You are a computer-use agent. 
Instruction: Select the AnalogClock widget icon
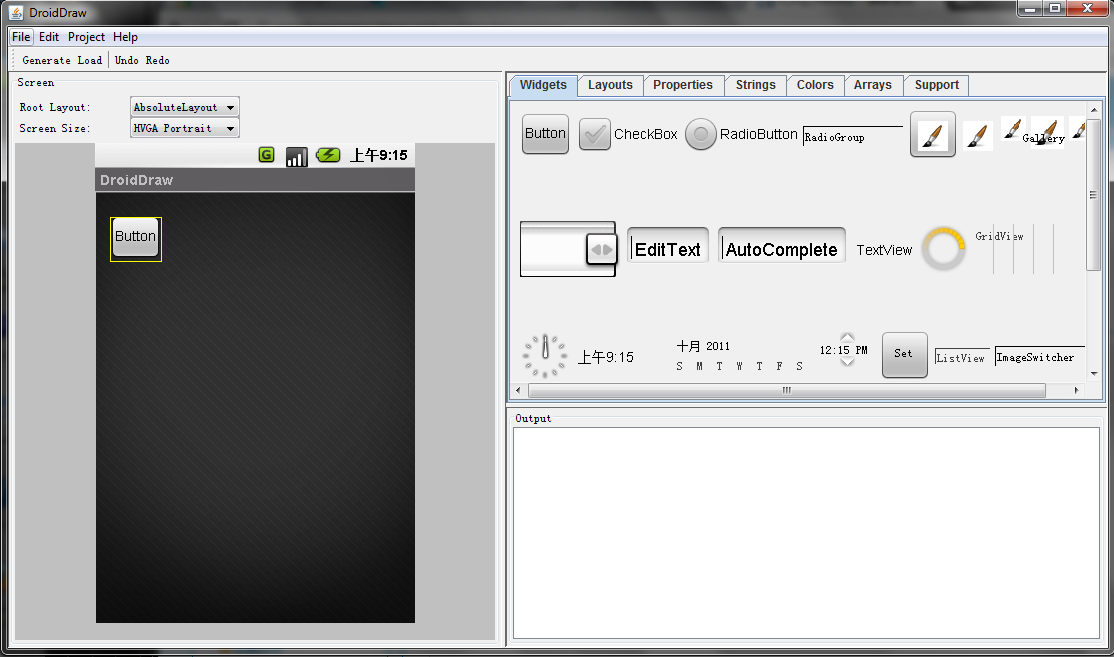(545, 355)
